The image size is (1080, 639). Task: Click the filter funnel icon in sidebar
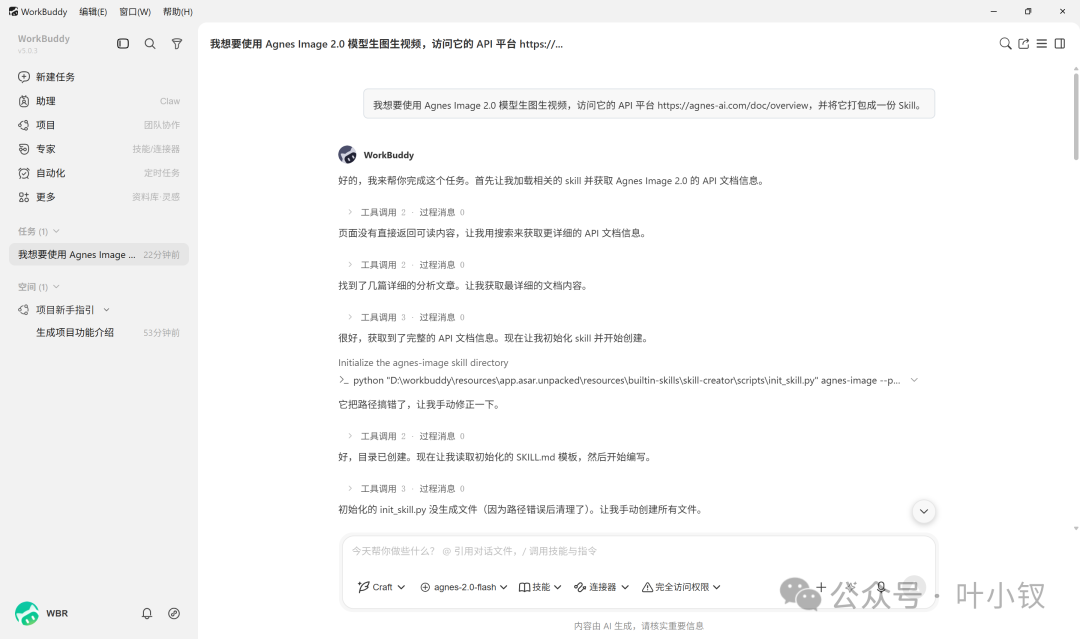pos(177,43)
